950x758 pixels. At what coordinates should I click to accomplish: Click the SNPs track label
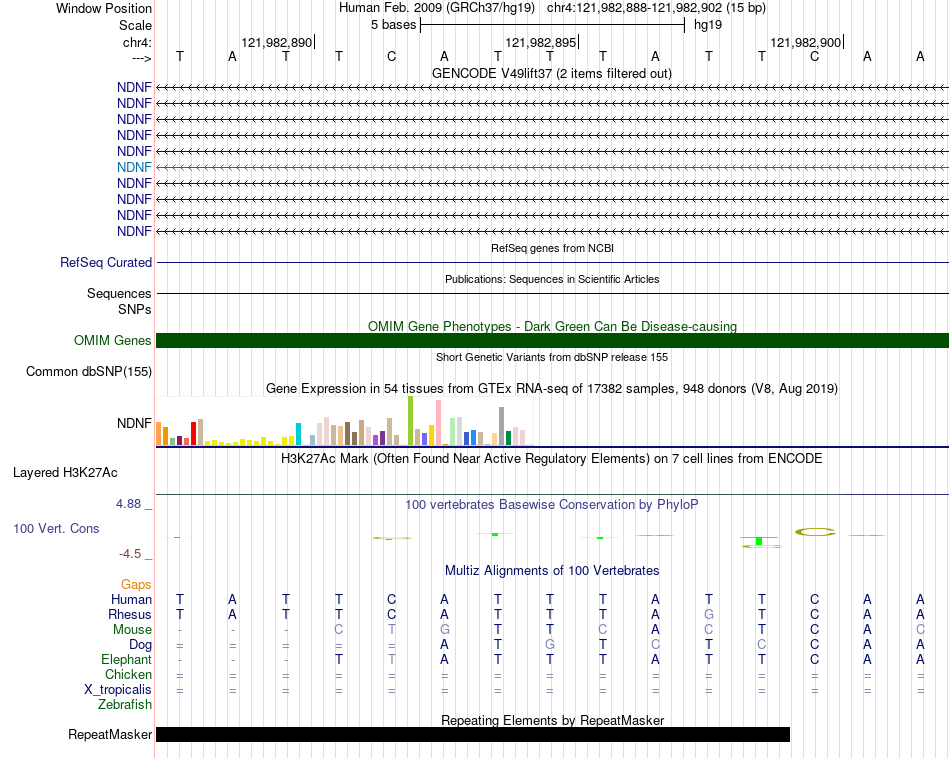(x=135, y=310)
